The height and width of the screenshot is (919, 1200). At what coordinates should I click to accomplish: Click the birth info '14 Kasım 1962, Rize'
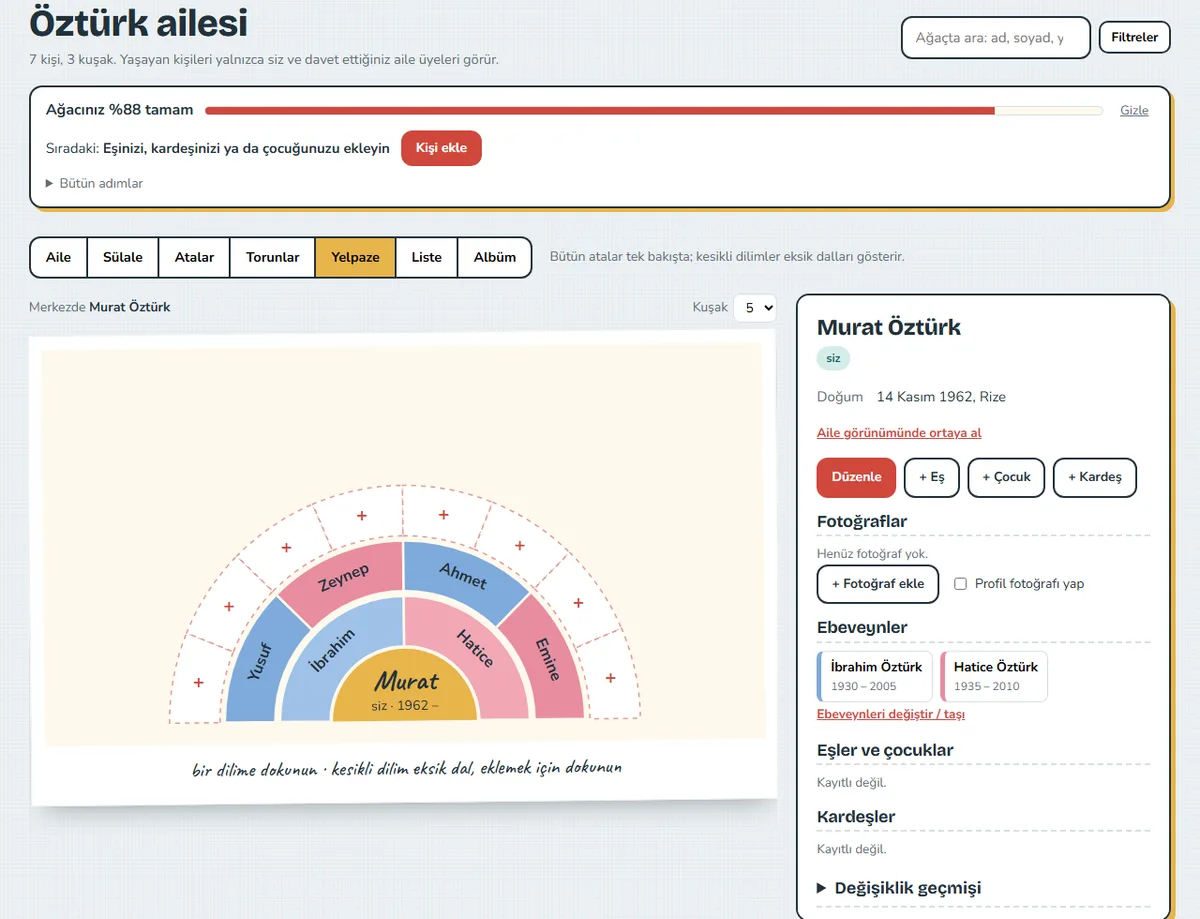click(x=941, y=397)
